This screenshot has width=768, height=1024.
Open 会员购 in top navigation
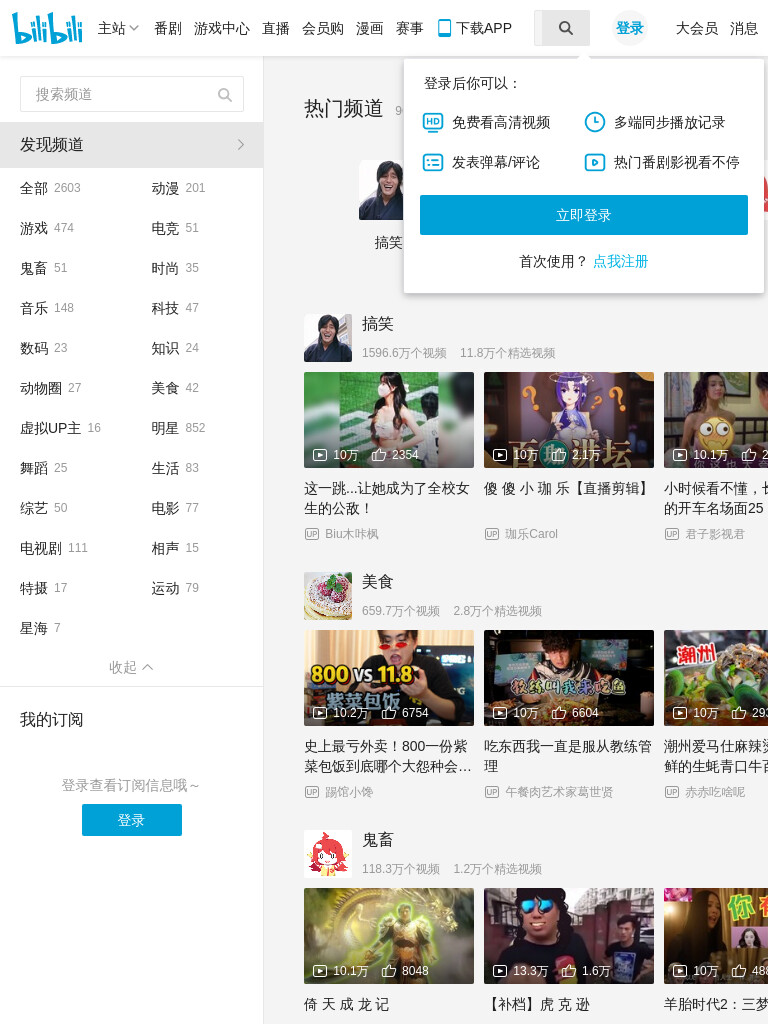[323, 28]
